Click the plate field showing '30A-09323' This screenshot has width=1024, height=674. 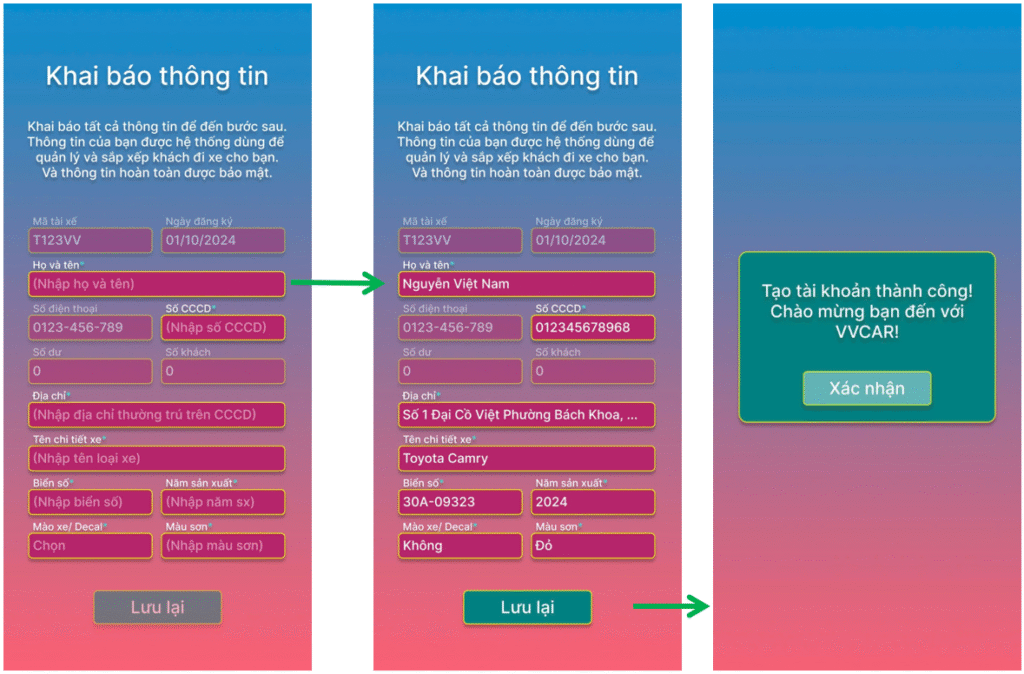460,502
